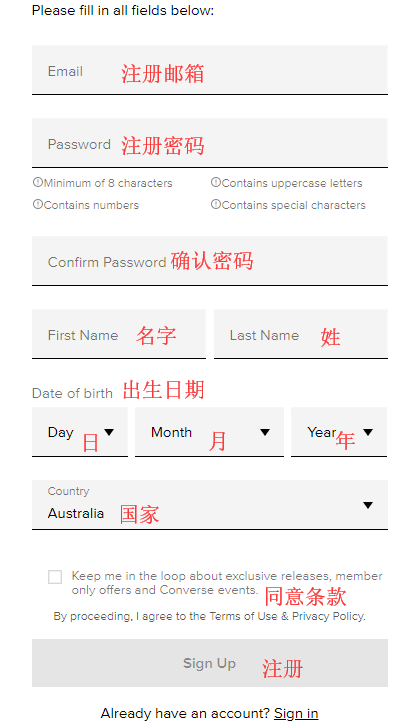The width and height of the screenshot is (420, 724).
Task: Click the Minimum of 8 characters info icon
Action: click(x=37, y=182)
